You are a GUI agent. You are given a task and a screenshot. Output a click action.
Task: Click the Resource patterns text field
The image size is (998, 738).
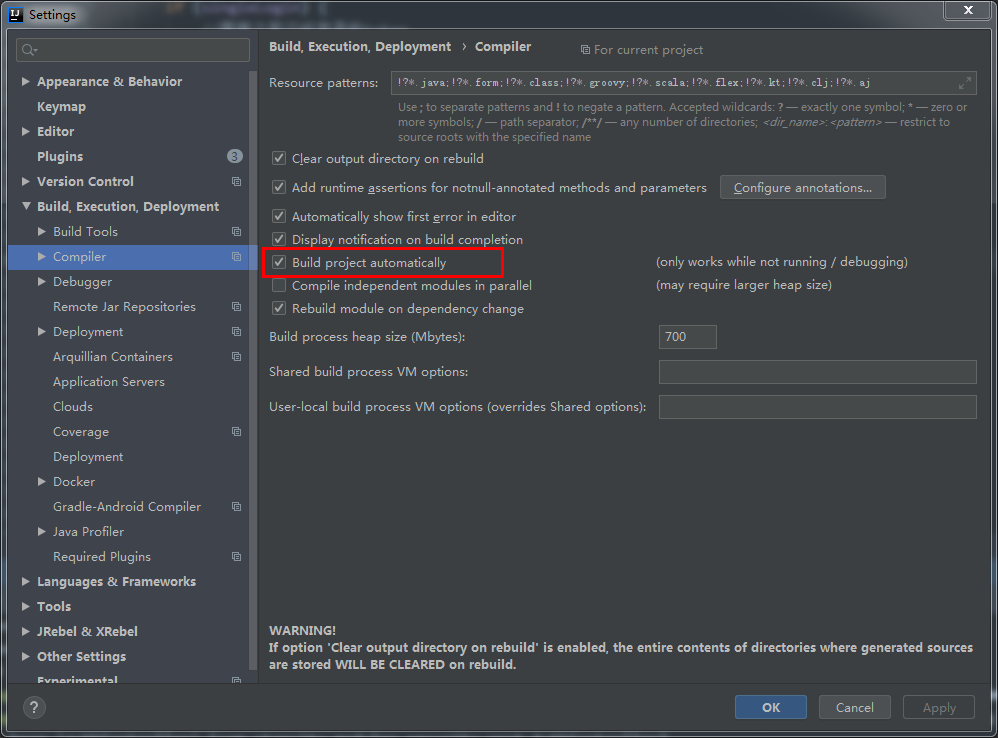click(x=684, y=83)
